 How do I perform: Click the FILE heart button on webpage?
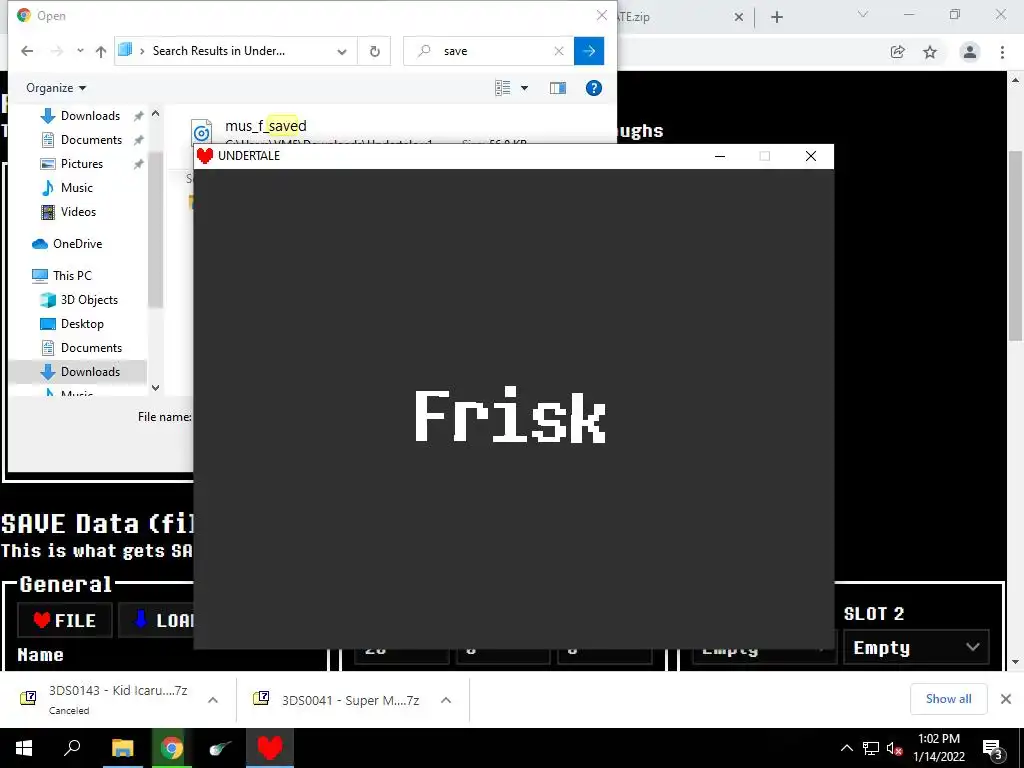[x=65, y=620]
